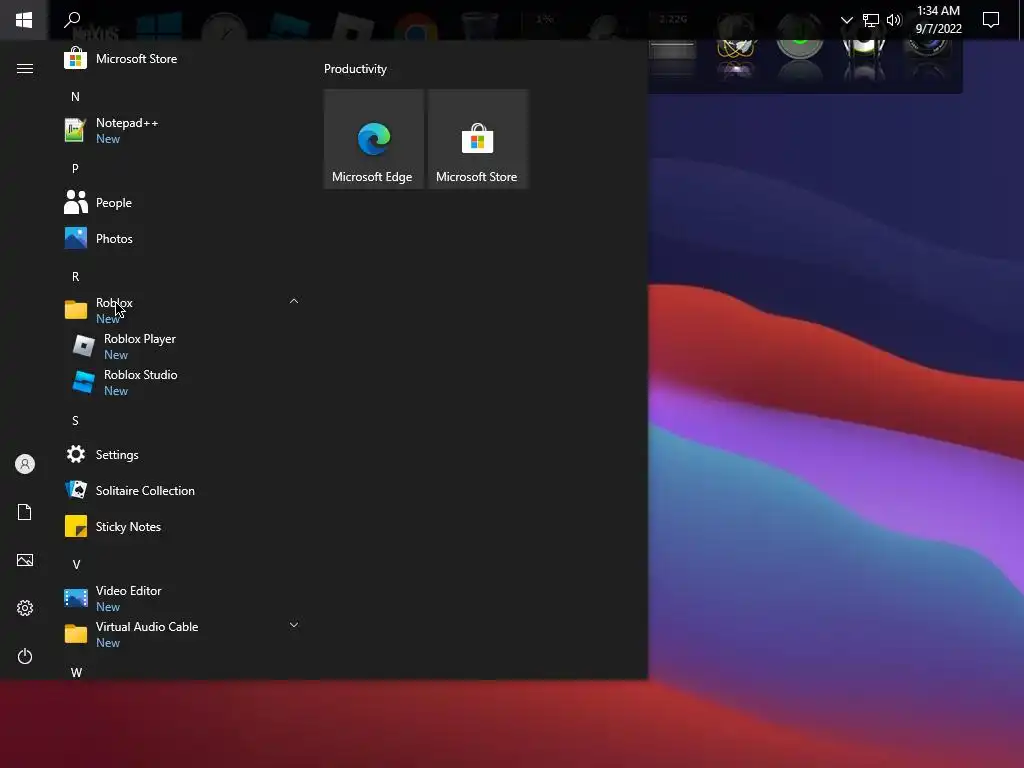Viewport: 1024px width, 768px height.
Task: Open the Pictures sidebar icon
Action: point(25,560)
